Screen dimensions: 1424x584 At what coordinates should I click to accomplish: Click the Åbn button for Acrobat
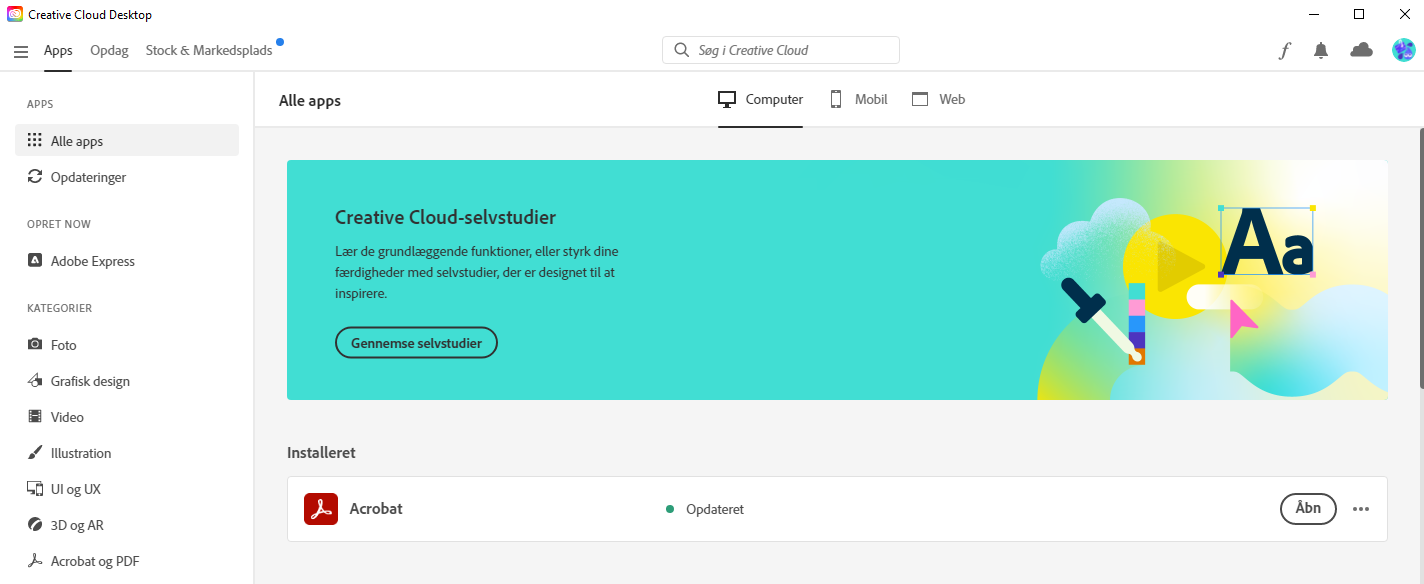tap(1308, 509)
